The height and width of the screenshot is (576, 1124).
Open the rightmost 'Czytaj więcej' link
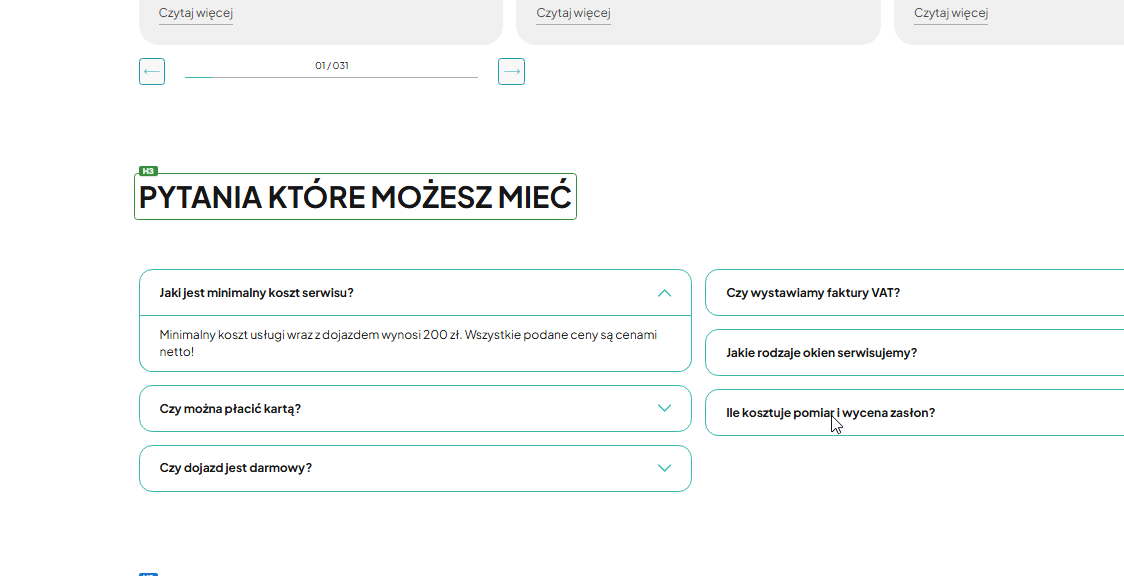pos(951,13)
